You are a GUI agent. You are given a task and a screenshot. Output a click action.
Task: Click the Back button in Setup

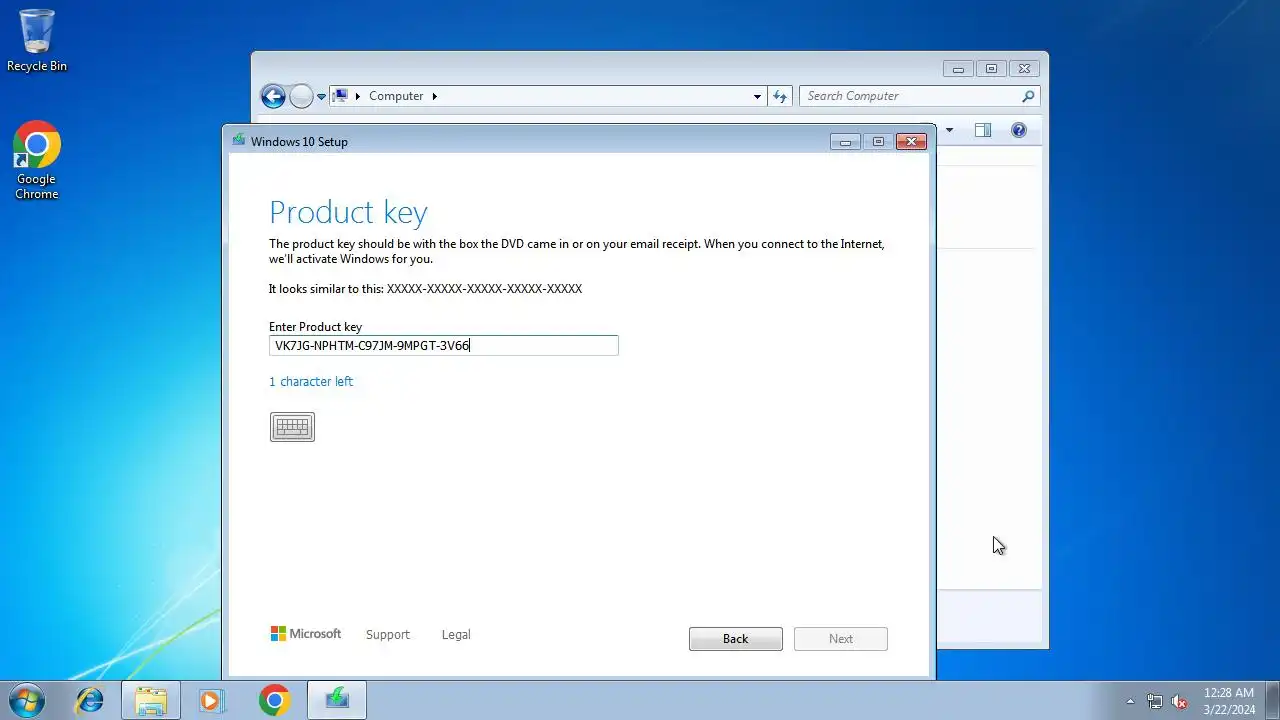[735, 639]
